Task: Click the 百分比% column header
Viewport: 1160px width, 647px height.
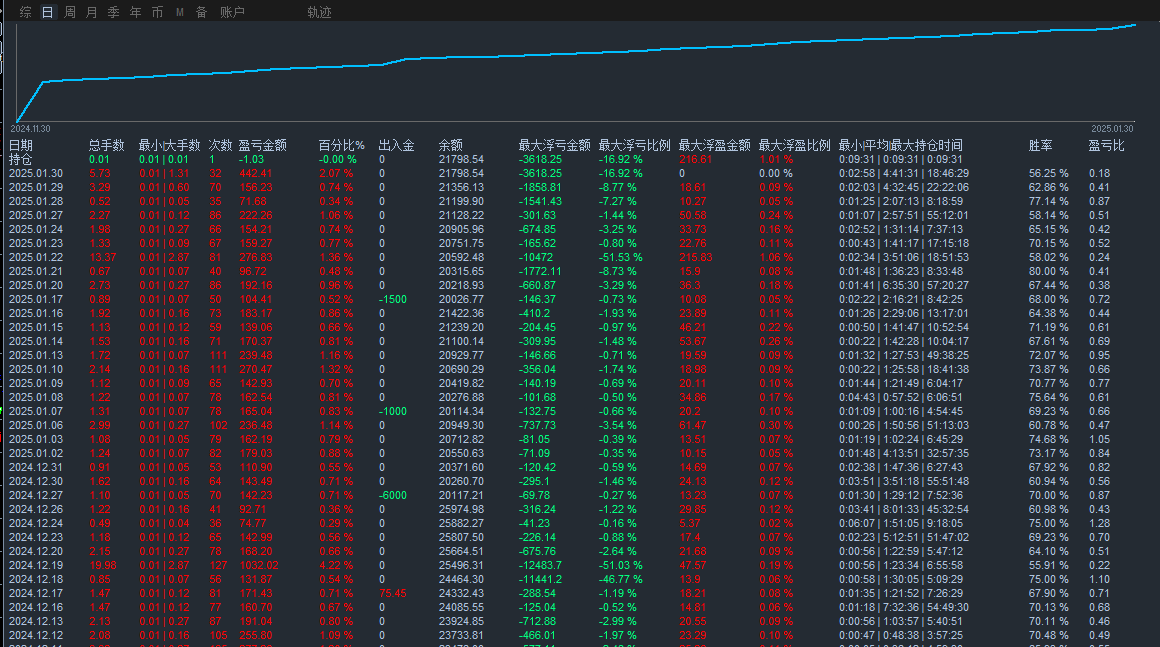Action: pyautogui.click(x=342, y=145)
